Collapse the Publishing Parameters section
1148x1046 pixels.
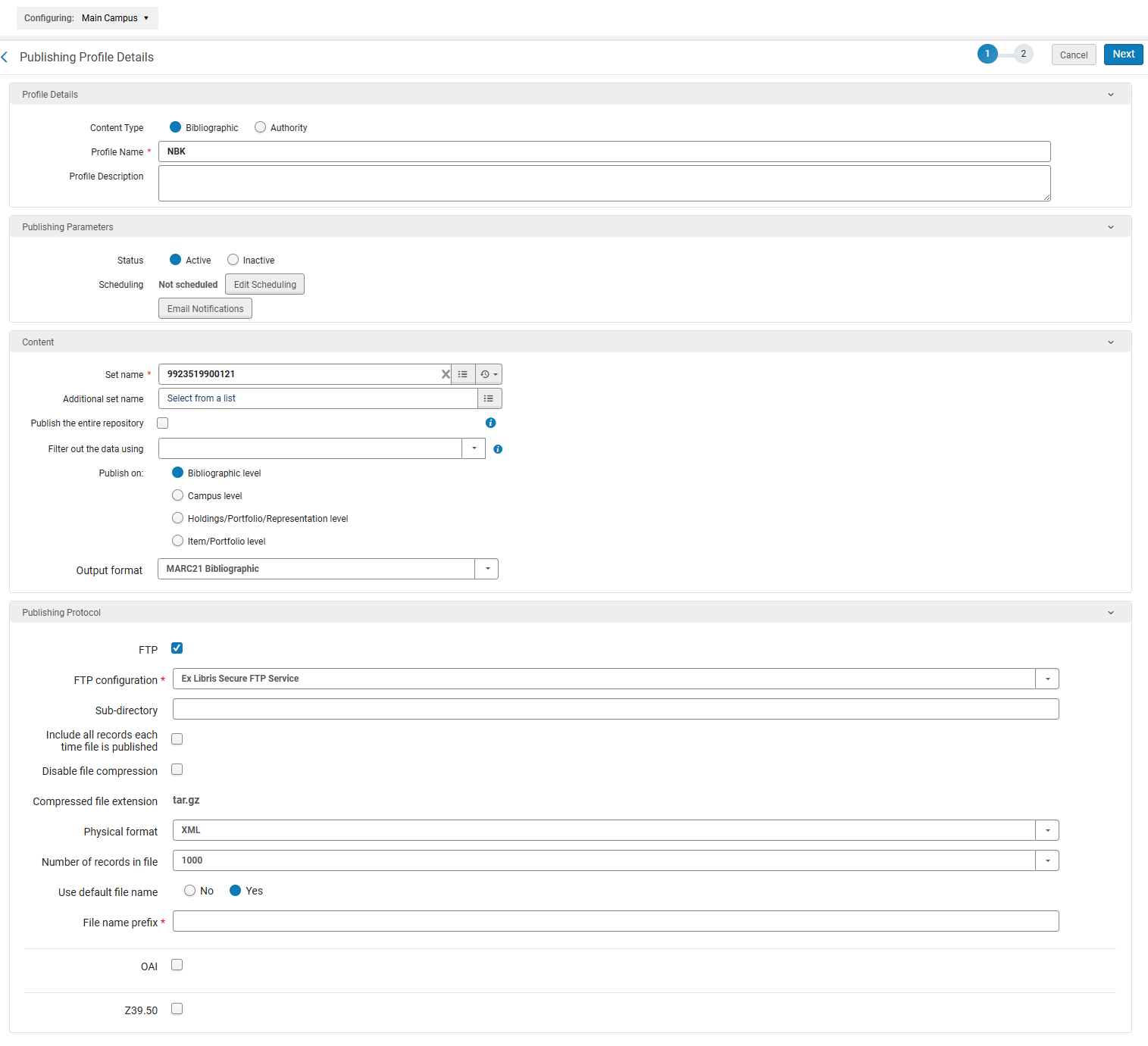click(1111, 227)
